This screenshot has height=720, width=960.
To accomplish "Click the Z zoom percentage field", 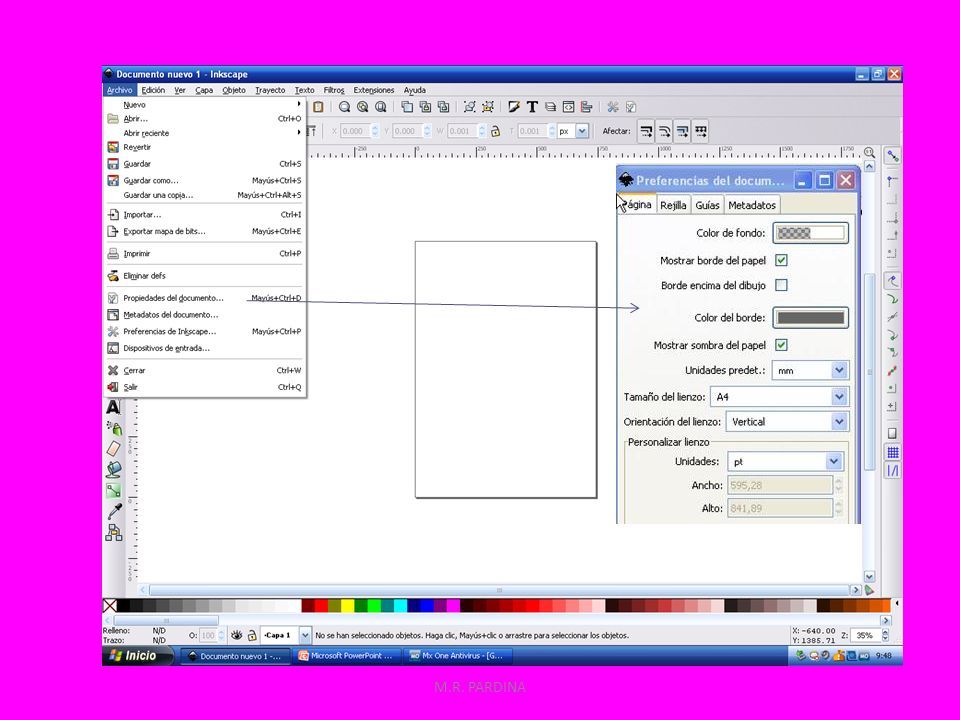I will (x=865, y=636).
